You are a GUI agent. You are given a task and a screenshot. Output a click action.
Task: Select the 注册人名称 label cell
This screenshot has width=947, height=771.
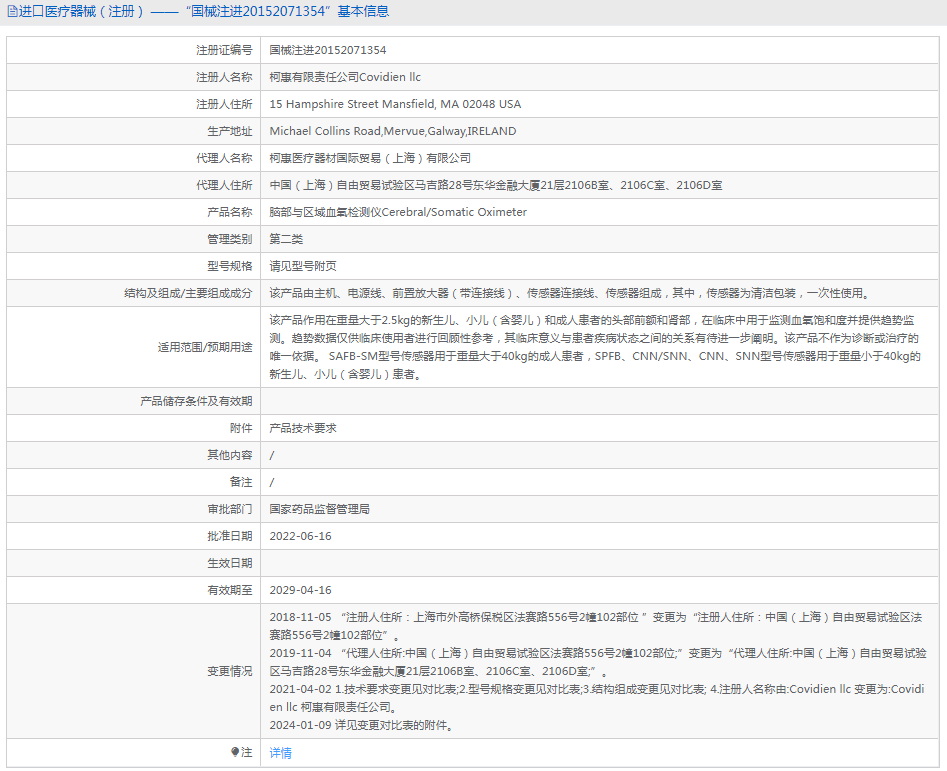tap(224, 76)
